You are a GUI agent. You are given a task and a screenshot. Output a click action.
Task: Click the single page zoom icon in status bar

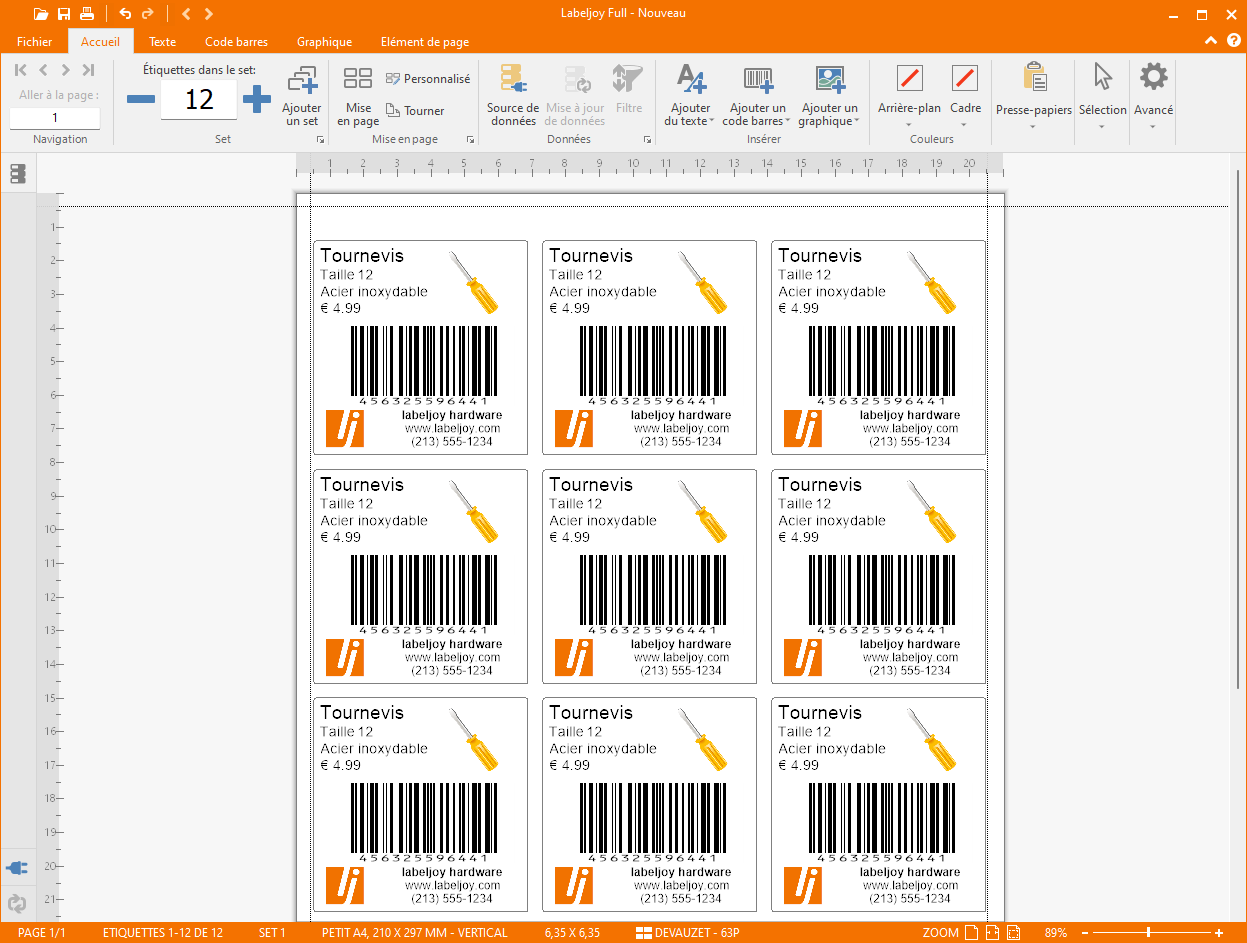(x=971, y=933)
